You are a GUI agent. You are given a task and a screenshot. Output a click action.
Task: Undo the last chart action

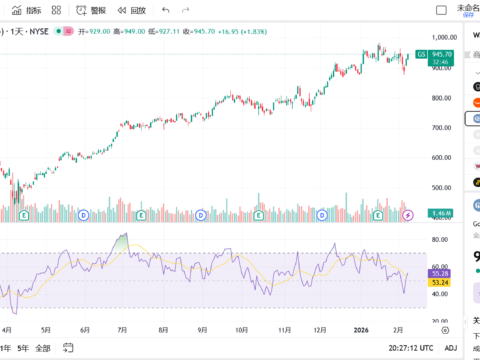[x=166, y=10]
